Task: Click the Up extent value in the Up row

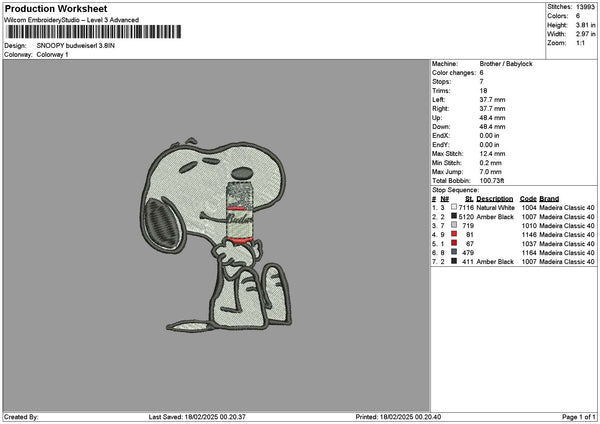Action: pyautogui.click(x=492, y=118)
